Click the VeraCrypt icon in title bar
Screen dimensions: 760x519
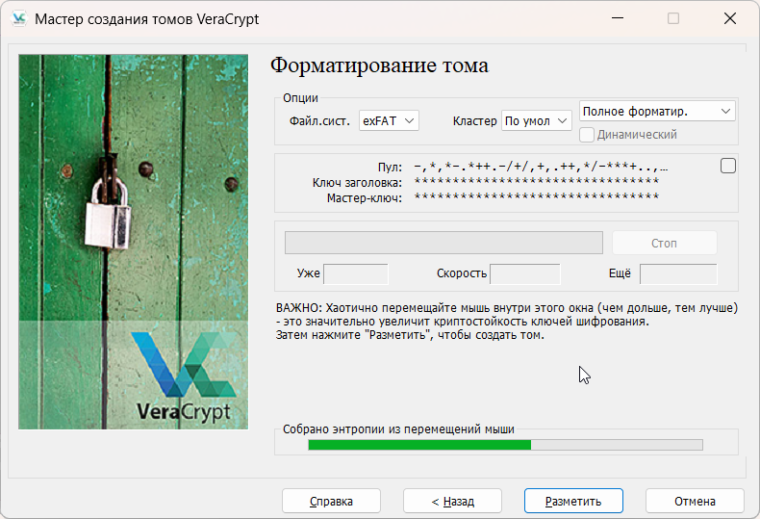coord(18,18)
